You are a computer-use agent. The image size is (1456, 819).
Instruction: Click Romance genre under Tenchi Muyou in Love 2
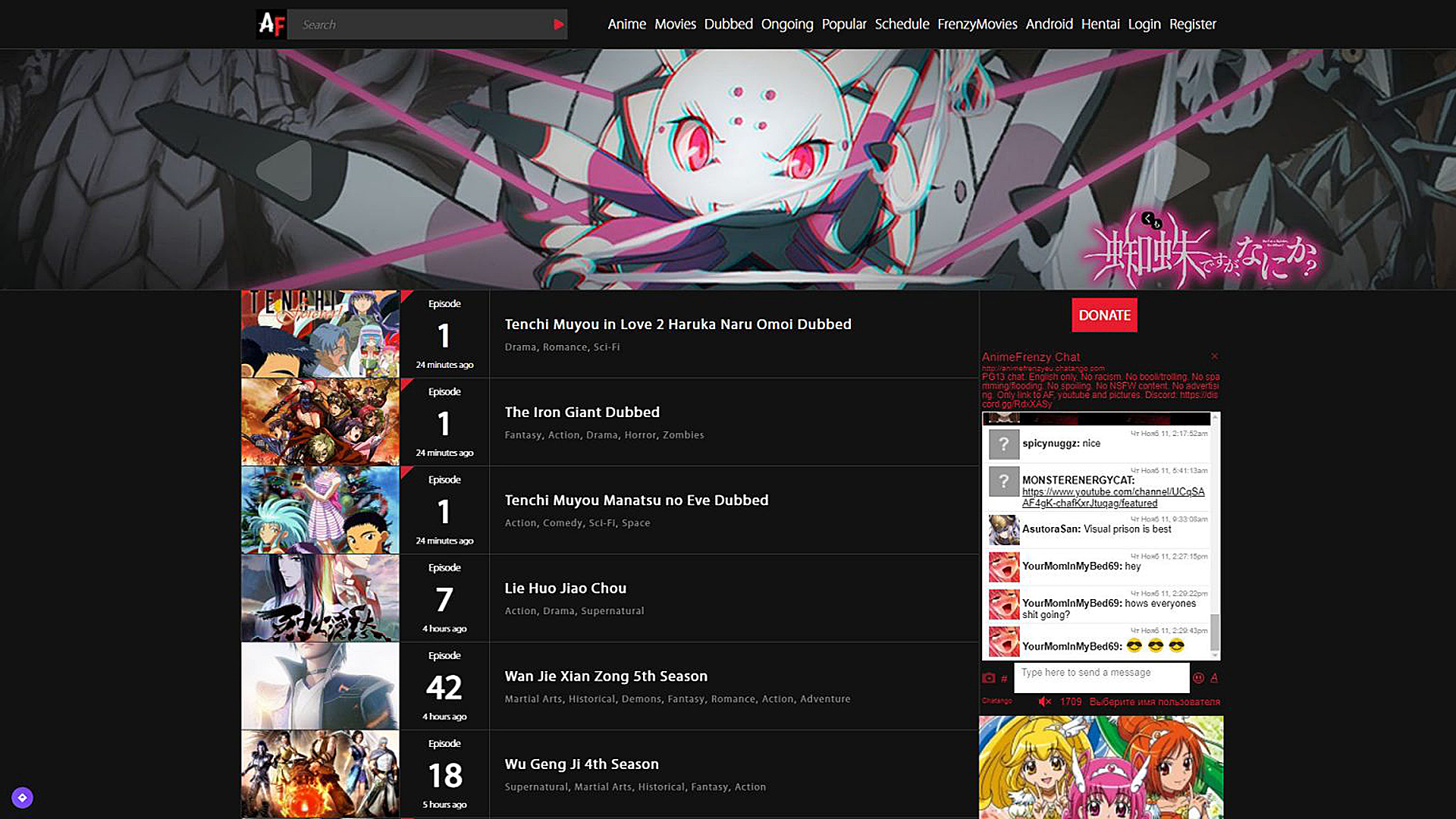click(x=565, y=347)
